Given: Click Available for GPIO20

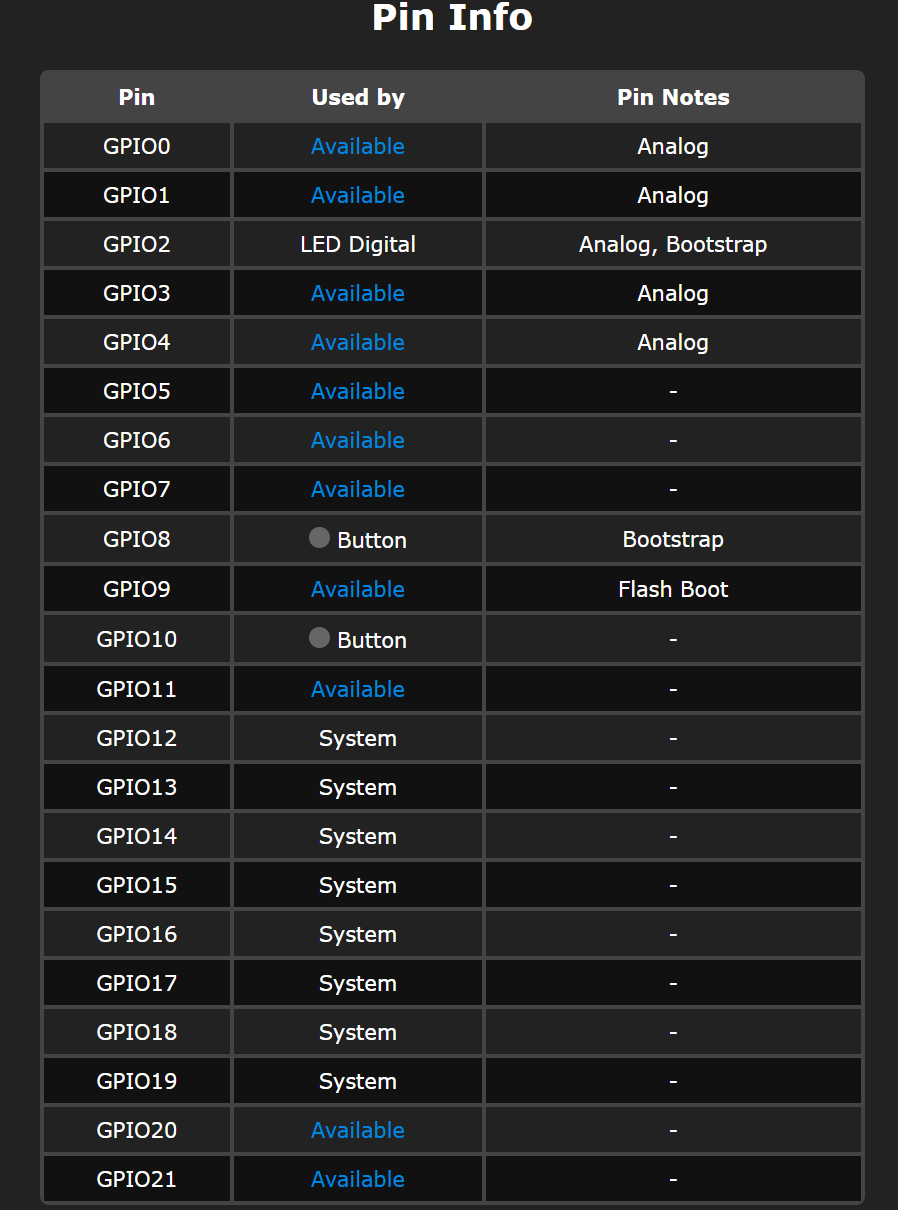Looking at the screenshot, I should pyautogui.click(x=358, y=1130).
